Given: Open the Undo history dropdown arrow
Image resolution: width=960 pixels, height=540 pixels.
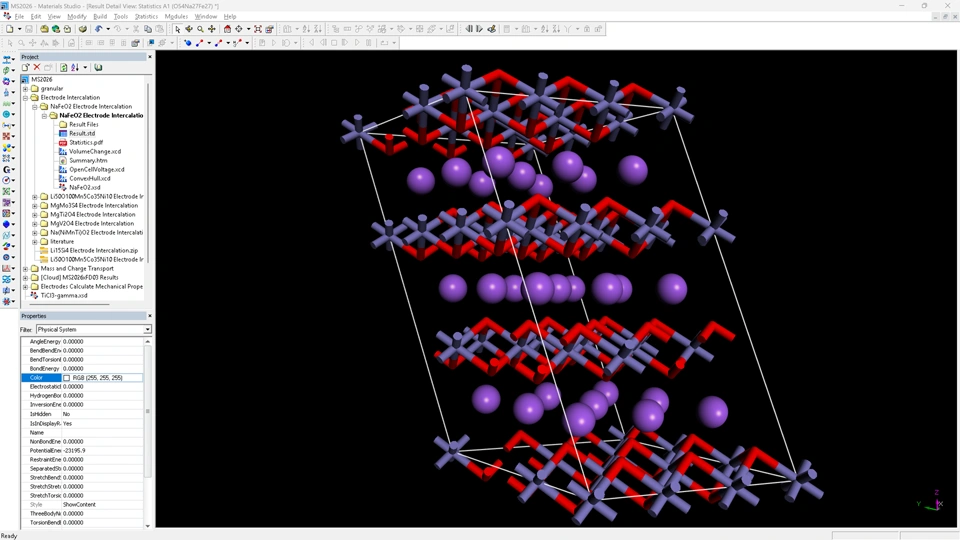Looking at the screenshot, I should (108, 29).
